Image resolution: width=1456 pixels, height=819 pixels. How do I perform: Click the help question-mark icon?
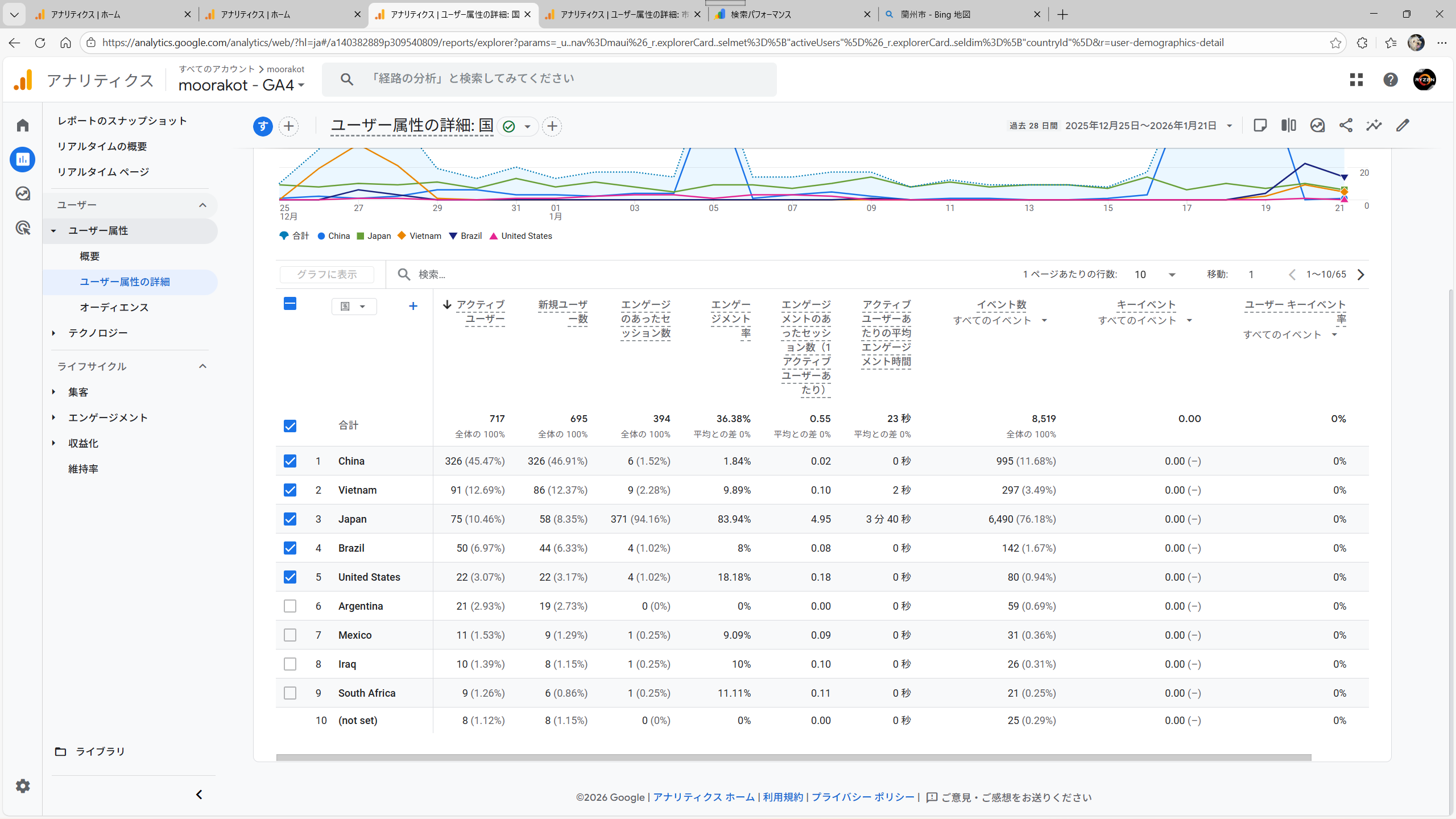1391,80
